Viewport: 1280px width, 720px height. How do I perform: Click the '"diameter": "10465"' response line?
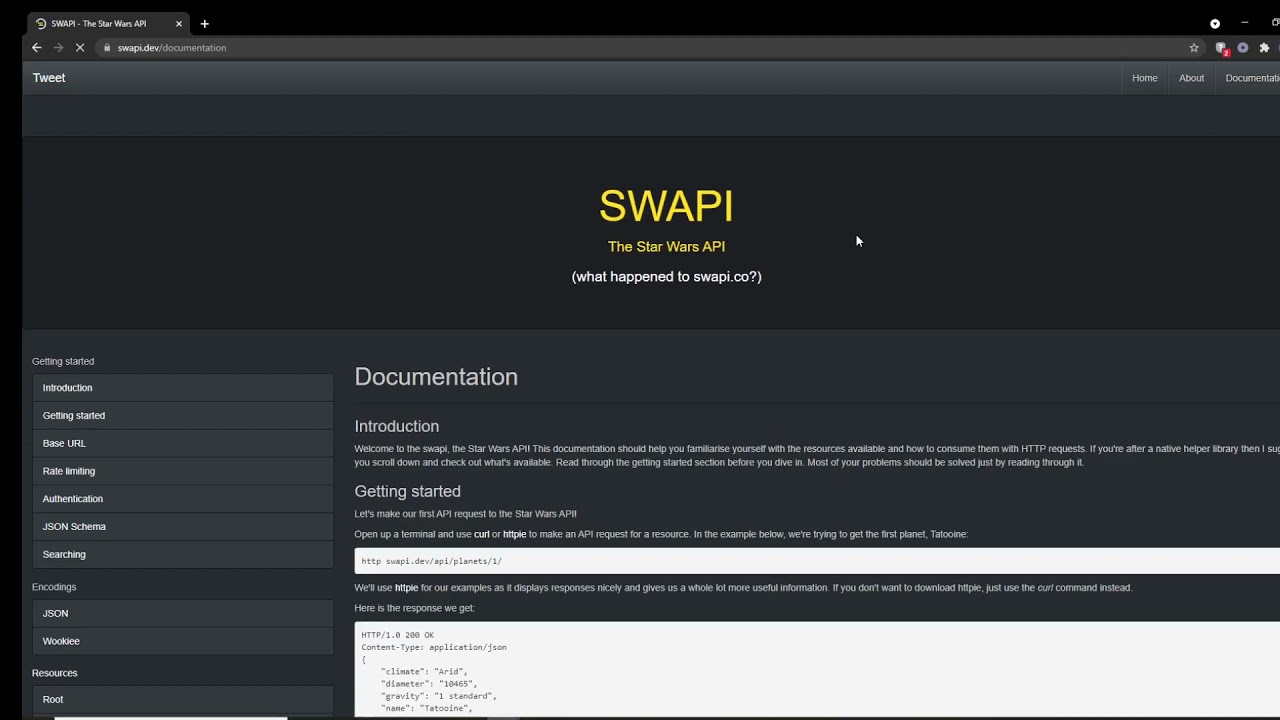pyautogui.click(x=428, y=684)
